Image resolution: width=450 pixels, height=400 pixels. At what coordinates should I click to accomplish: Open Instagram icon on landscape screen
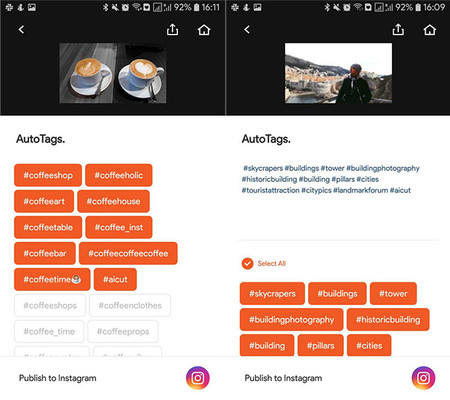coord(423,378)
